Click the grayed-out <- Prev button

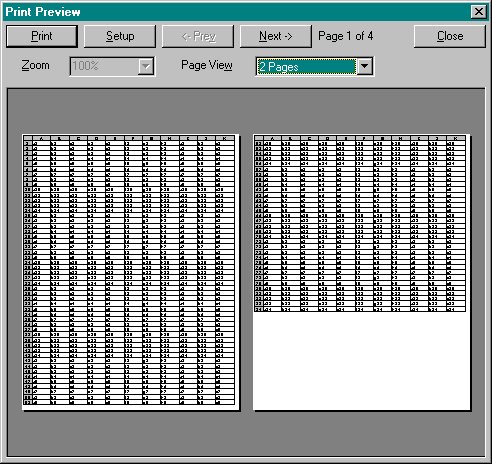pos(198,36)
